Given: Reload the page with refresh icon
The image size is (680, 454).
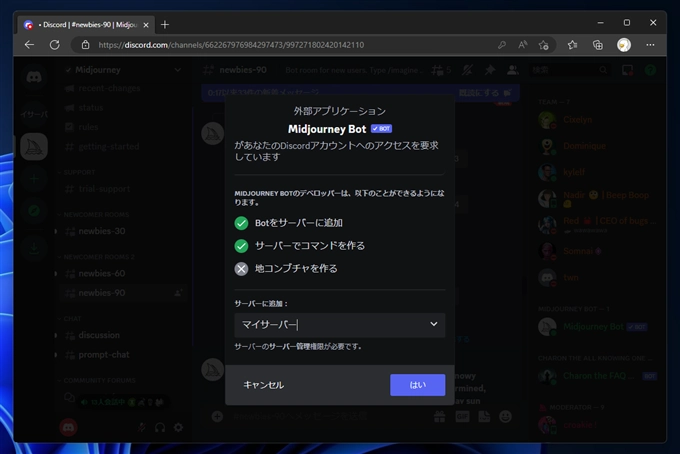Looking at the screenshot, I should pos(55,45).
